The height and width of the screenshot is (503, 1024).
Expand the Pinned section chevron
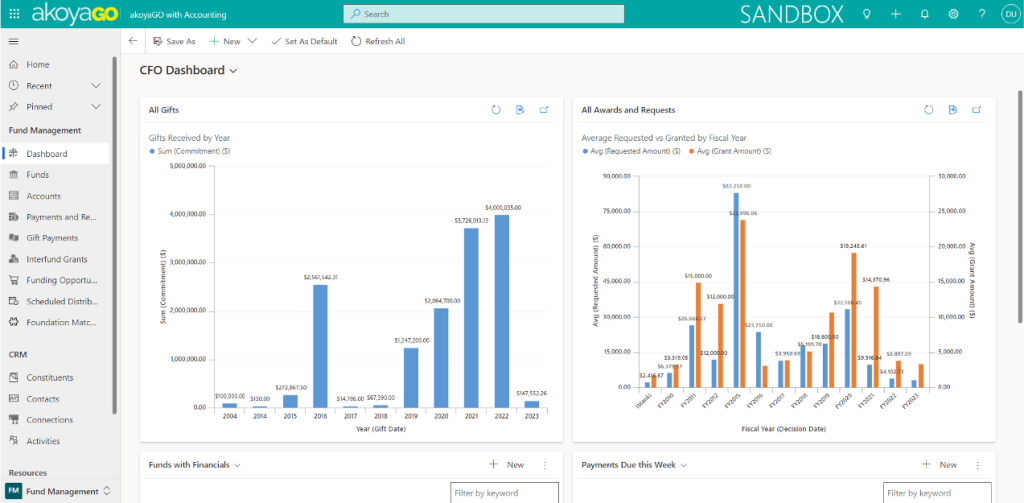[96, 106]
